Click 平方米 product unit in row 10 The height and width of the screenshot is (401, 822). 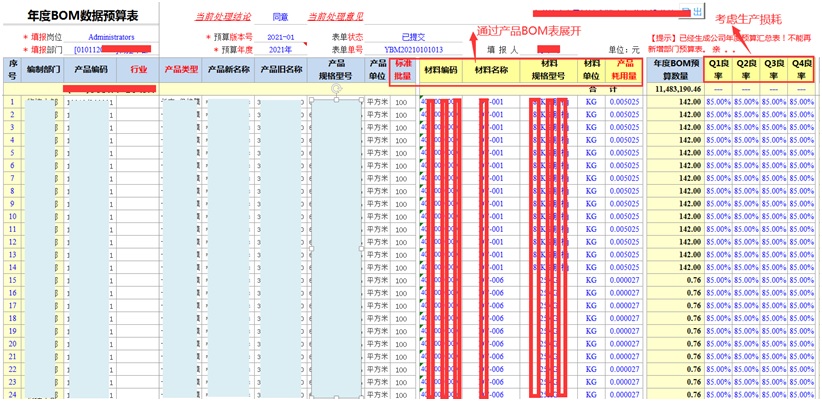tap(377, 216)
